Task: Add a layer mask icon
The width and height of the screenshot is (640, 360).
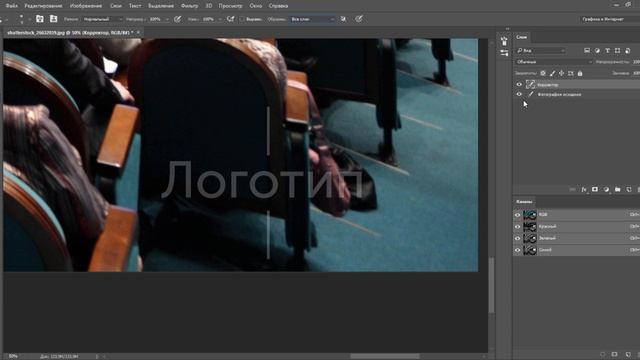Action: click(x=595, y=190)
